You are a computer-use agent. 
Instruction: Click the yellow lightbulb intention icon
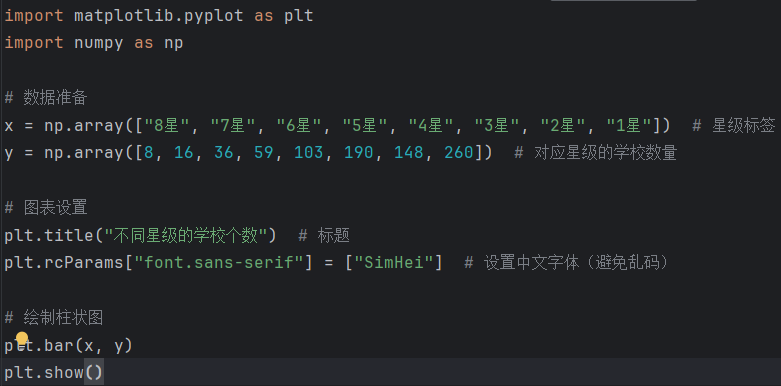[21, 339]
